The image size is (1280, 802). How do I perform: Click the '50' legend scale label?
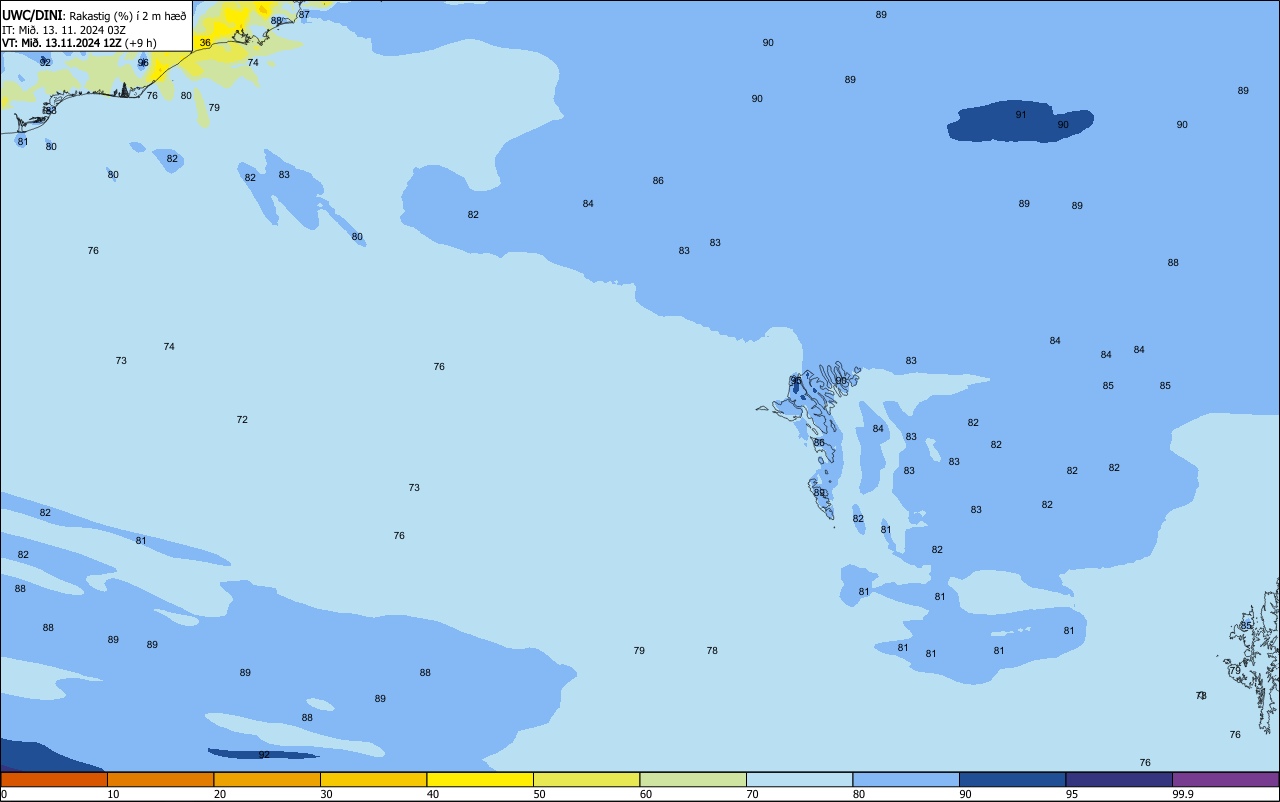539,794
